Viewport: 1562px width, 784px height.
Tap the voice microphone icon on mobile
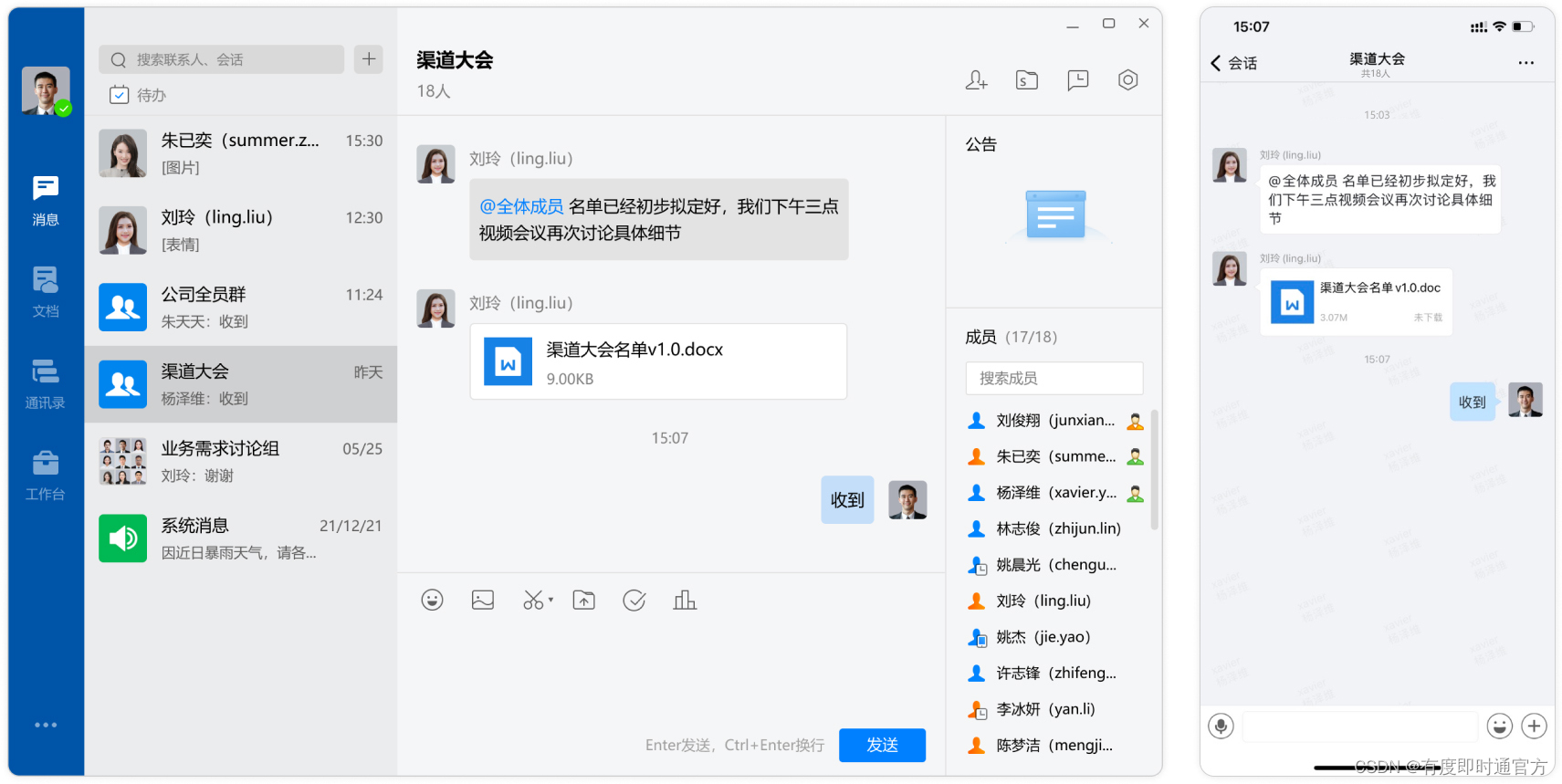pyautogui.click(x=1221, y=726)
